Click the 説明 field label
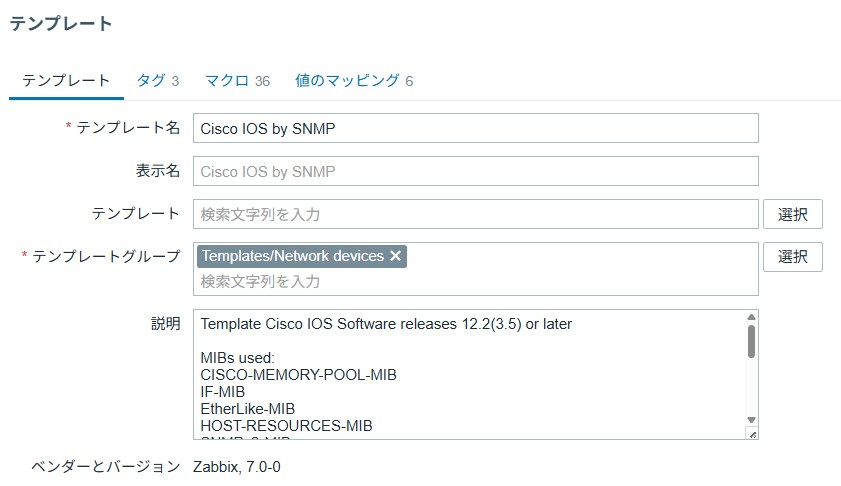 (165, 323)
